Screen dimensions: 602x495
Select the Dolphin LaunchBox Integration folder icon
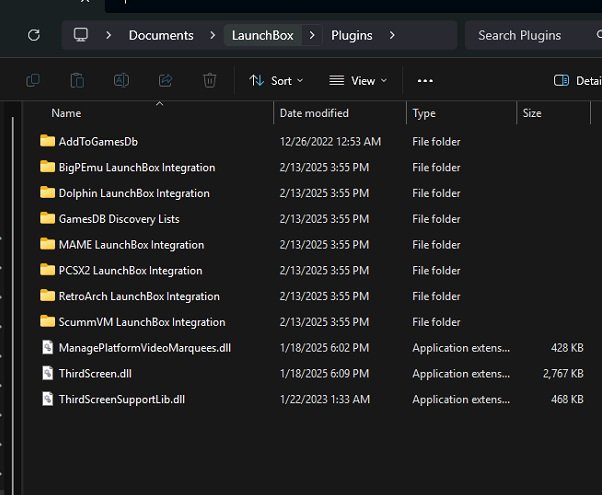click(48, 192)
